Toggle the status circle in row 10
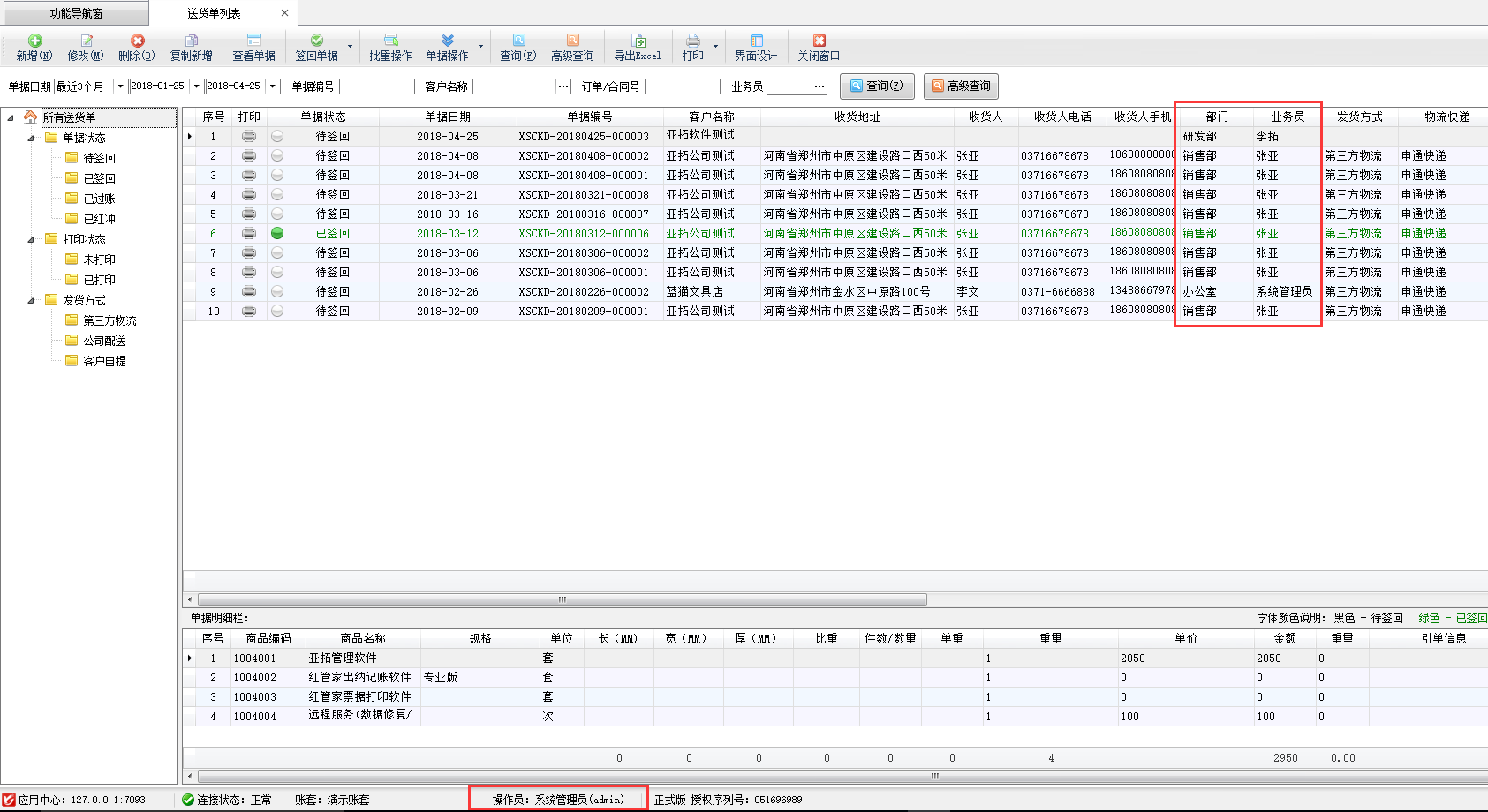Screen dimensions: 1488x812 tap(277, 311)
